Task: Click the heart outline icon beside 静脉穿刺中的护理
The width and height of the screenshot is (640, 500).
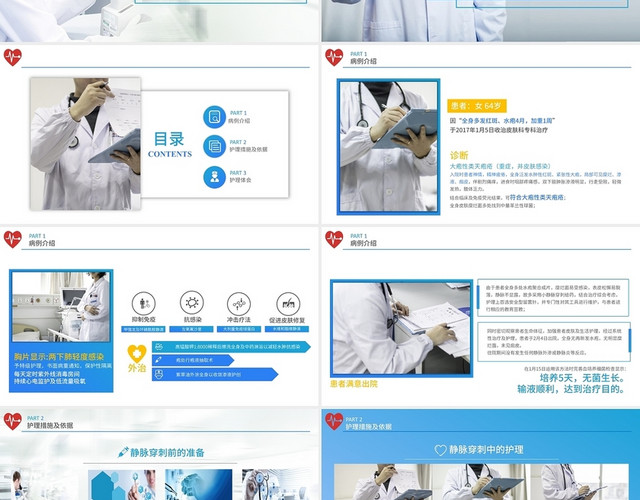Action: pos(440,450)
